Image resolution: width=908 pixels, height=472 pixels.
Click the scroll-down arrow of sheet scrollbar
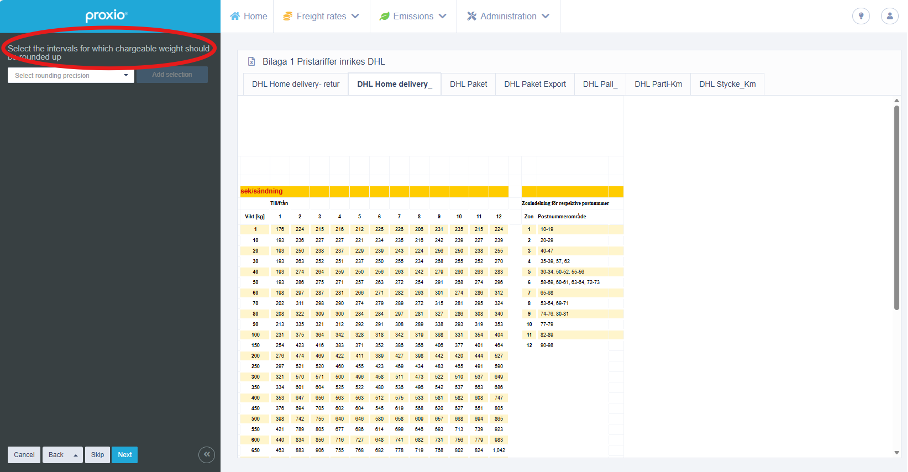[896, 453]
